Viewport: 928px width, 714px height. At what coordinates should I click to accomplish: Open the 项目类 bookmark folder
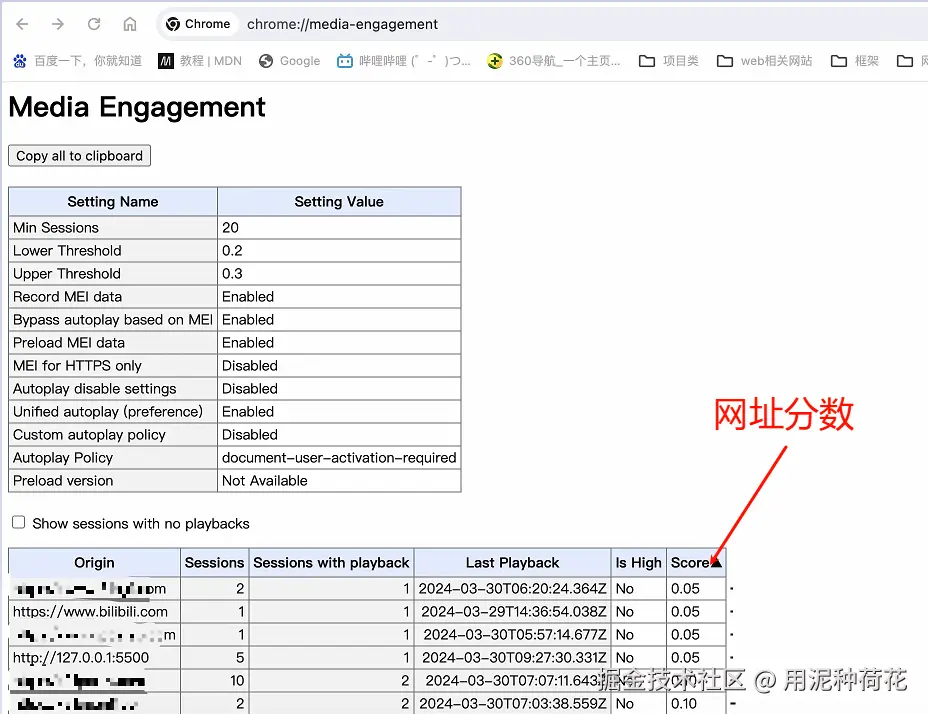click(669, 60)
